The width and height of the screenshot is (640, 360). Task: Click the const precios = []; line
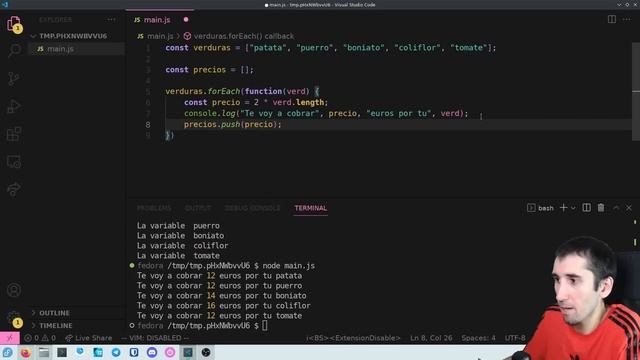pyautogui.click(x=209, y=70)
